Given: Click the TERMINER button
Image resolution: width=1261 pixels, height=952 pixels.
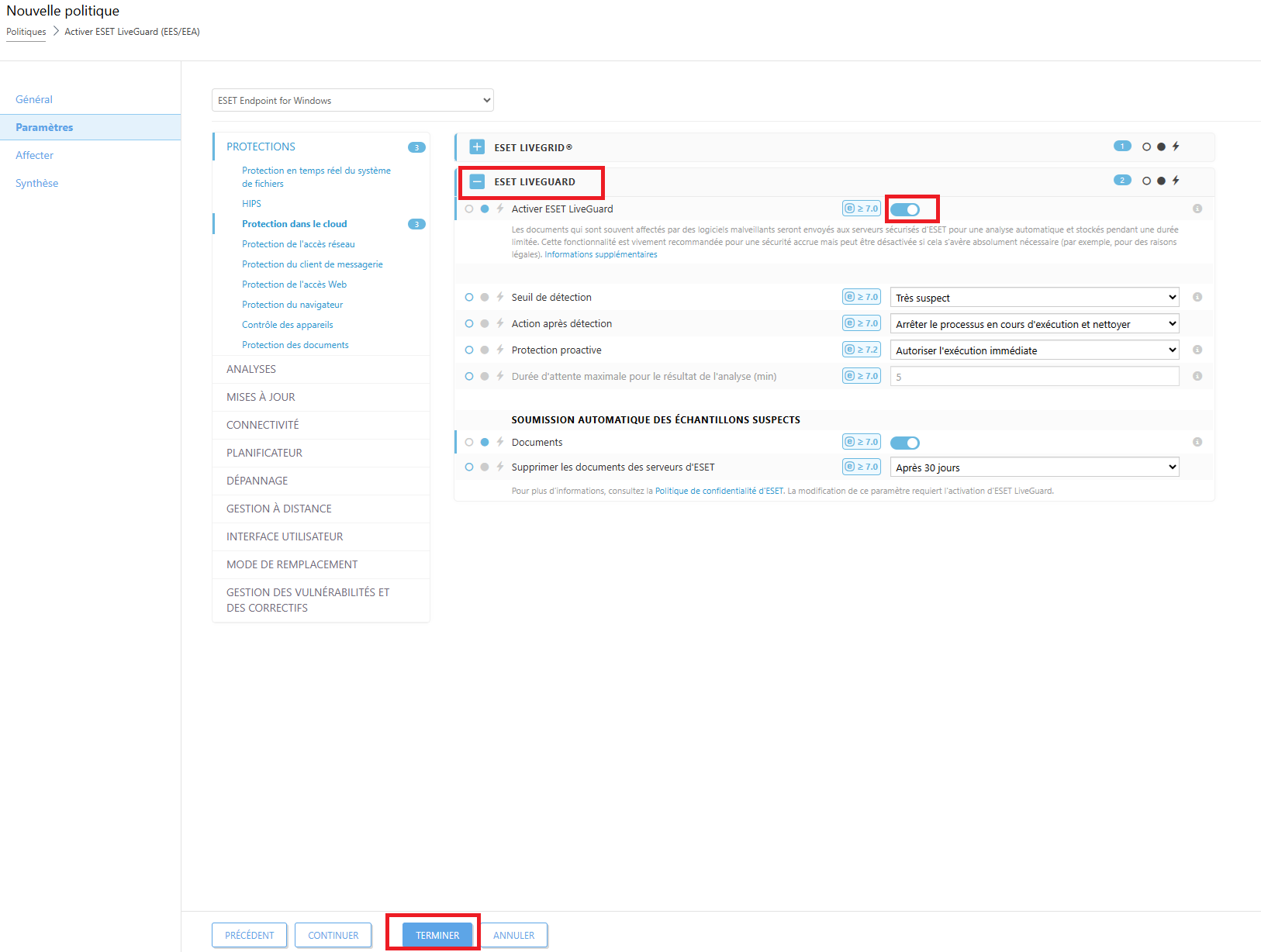Looking at the screenshot, I should 437,935.
